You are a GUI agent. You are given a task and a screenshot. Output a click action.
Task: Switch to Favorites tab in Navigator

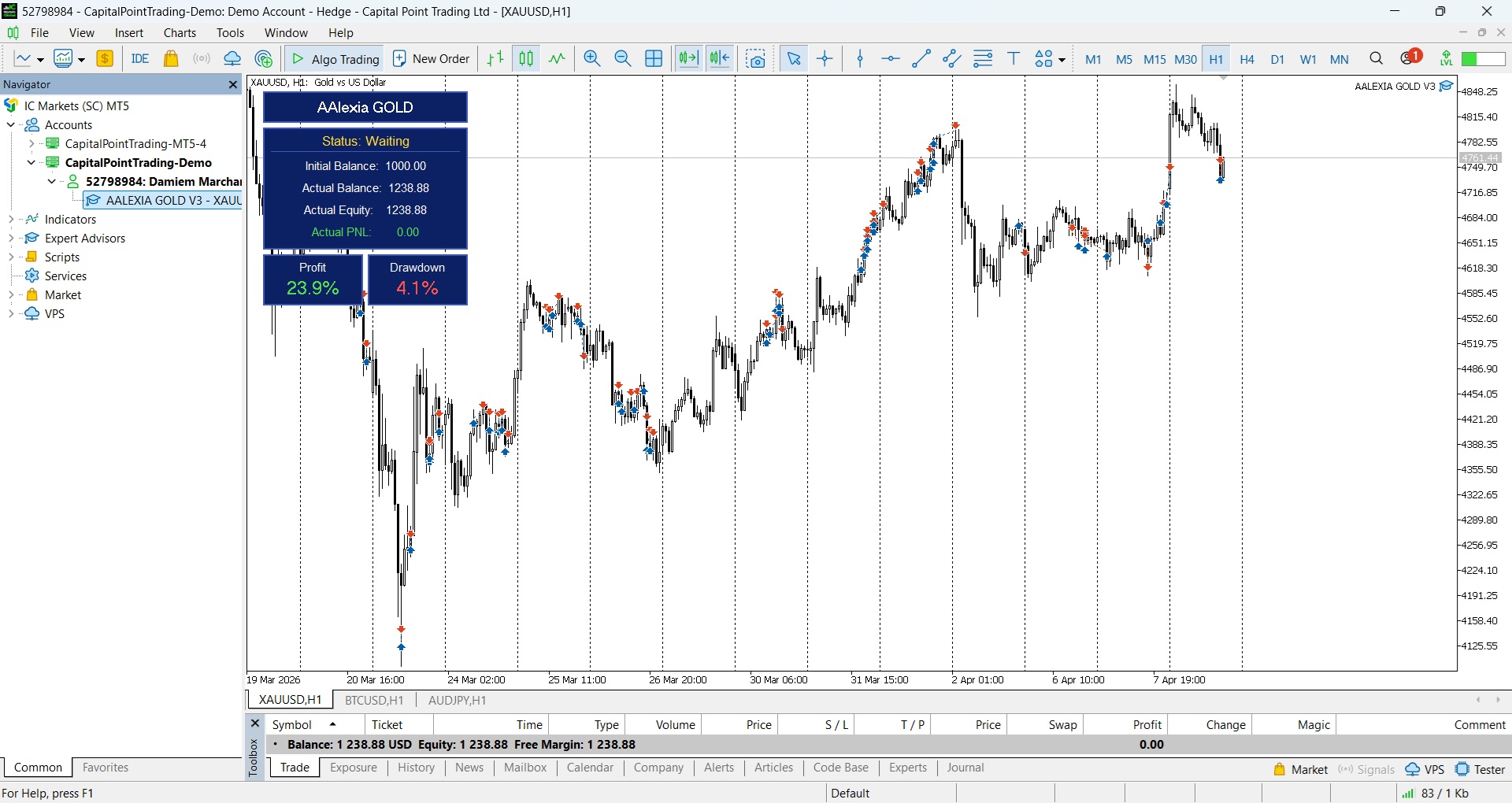106,768
